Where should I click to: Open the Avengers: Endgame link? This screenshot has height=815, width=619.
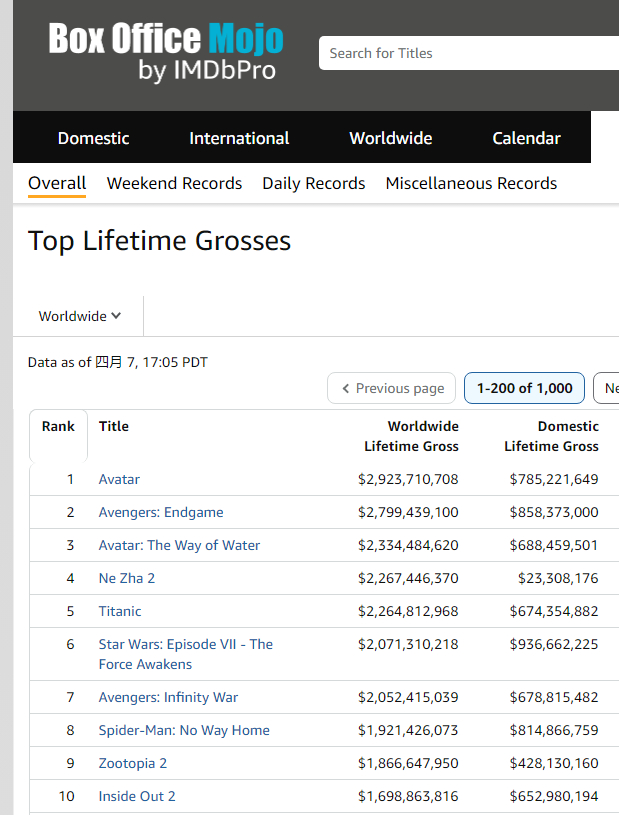(x=160, y=512)
